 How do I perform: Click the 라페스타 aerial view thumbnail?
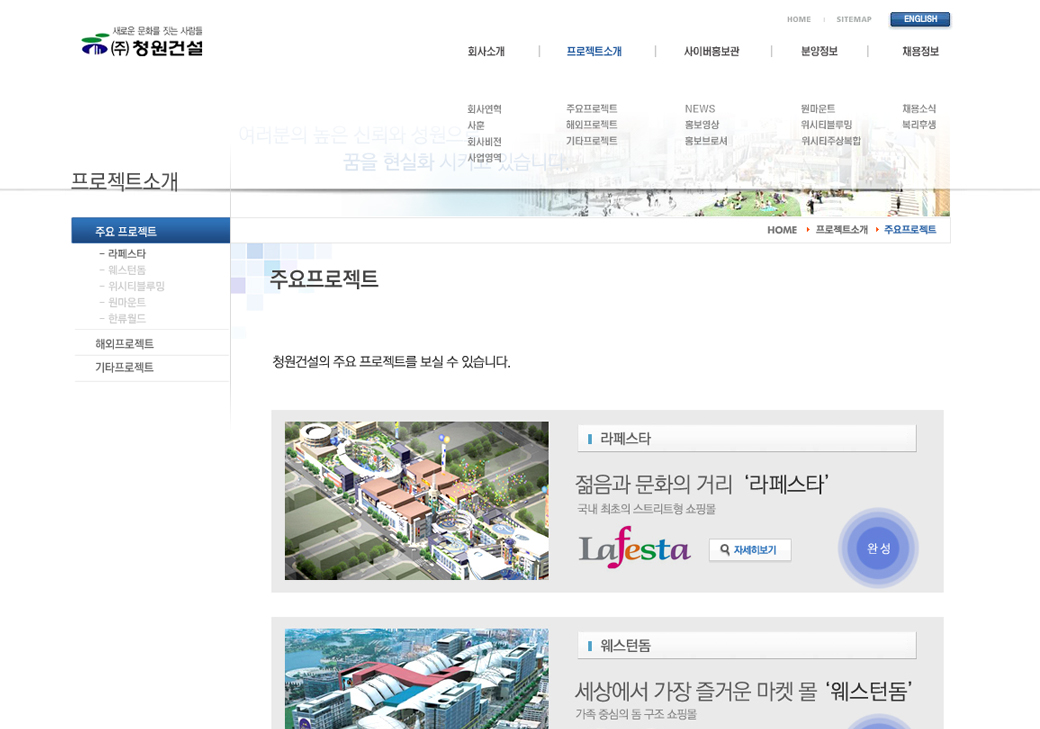[416, 500]
